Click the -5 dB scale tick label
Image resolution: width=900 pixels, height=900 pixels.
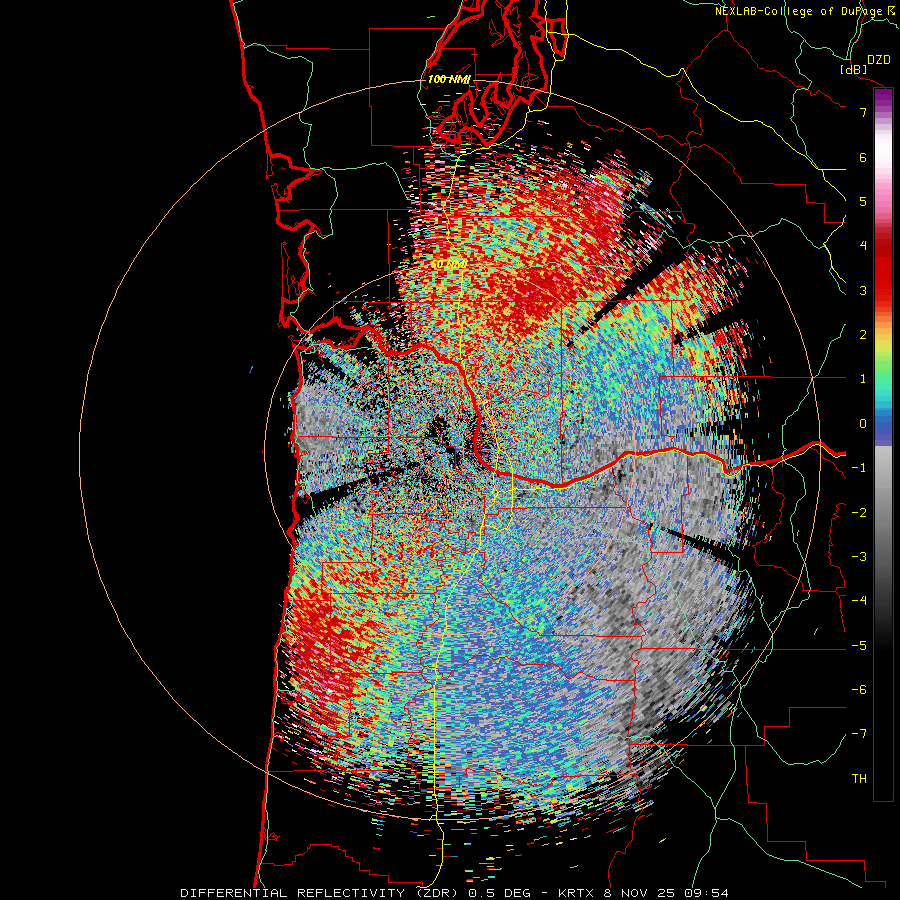[x=859, y=646]
